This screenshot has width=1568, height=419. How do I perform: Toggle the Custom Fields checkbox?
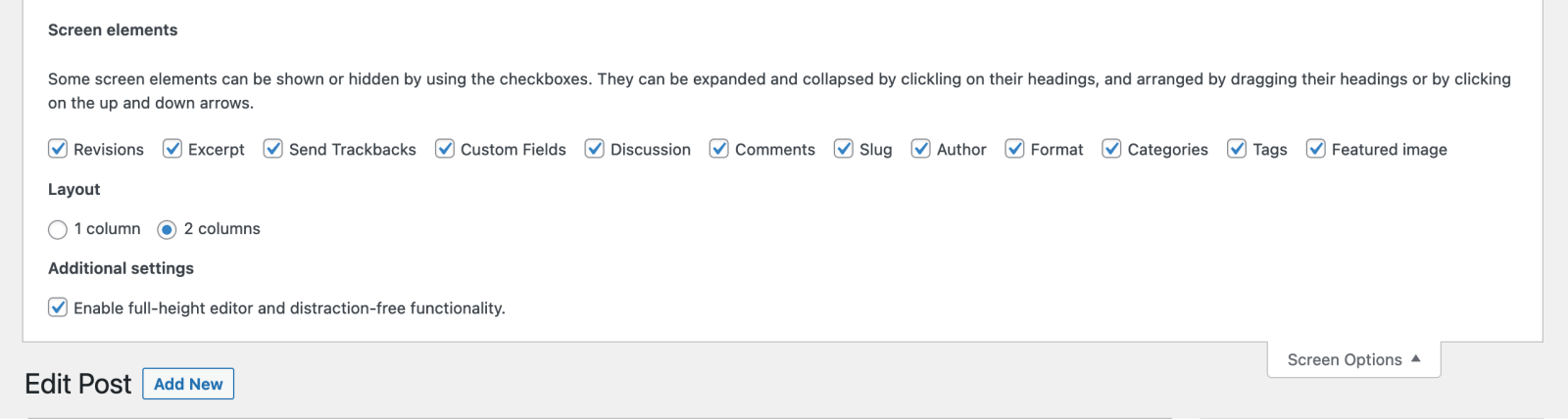[x=445, y=149]
